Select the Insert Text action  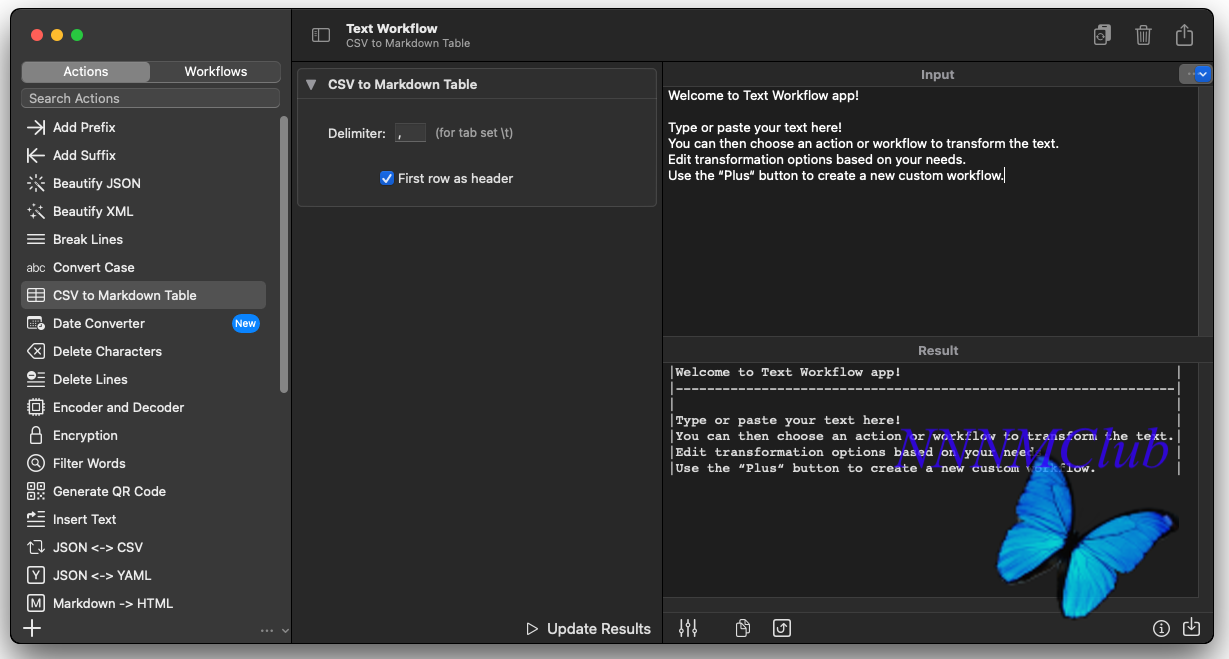(x=144, y=519)
